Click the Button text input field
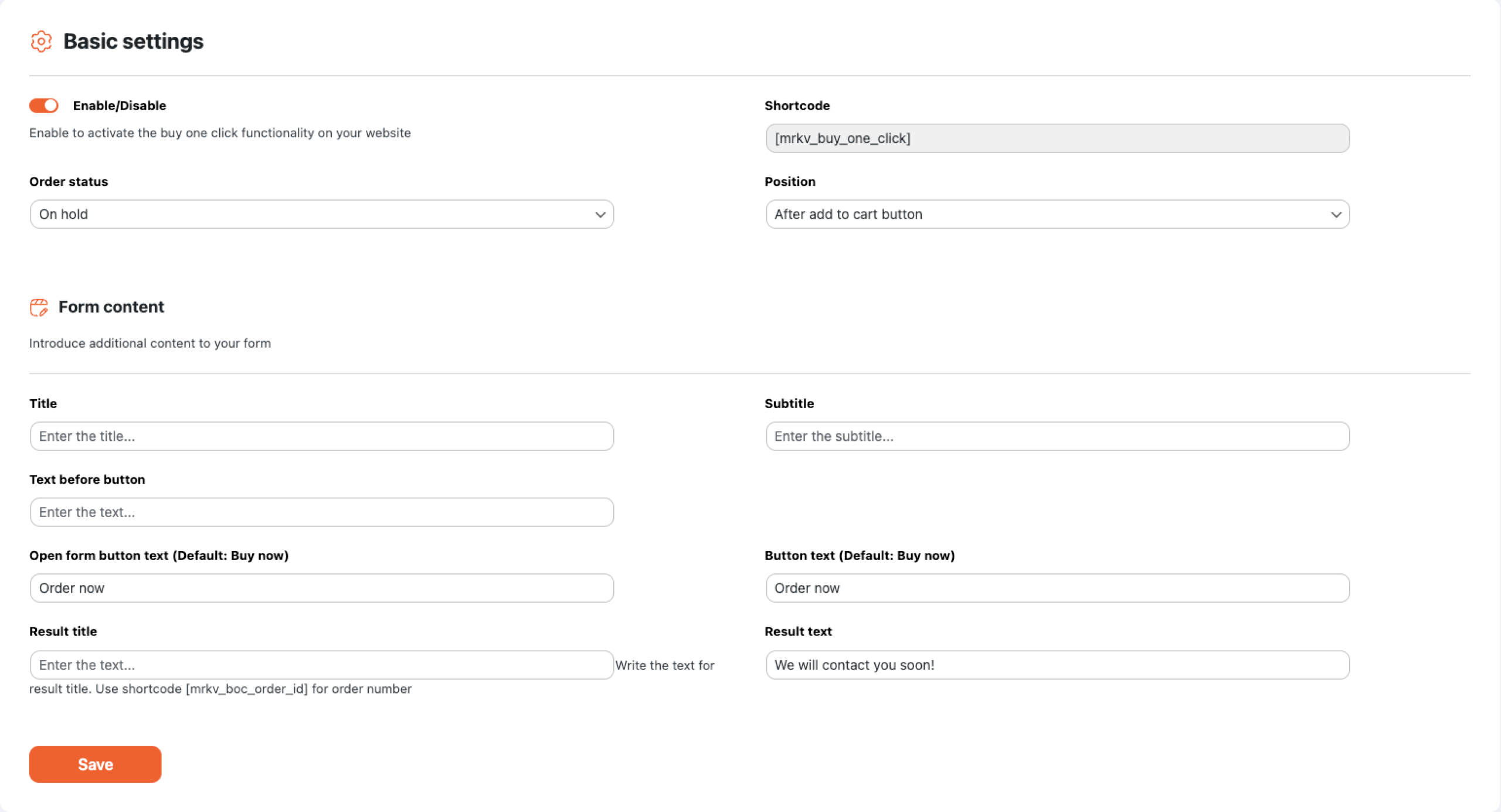 (1057, 588)
